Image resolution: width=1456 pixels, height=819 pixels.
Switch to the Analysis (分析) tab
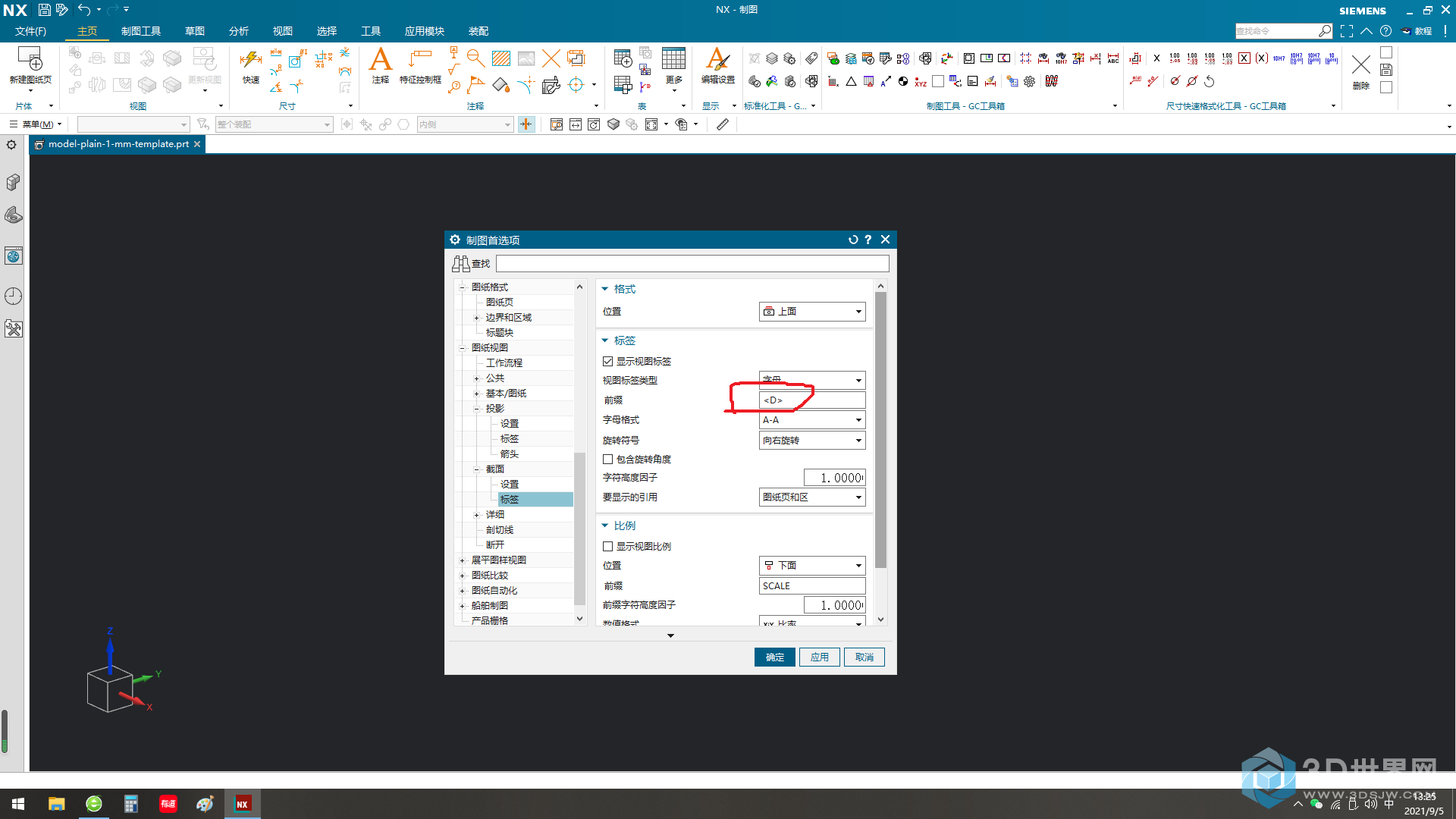tap(239, 31)
